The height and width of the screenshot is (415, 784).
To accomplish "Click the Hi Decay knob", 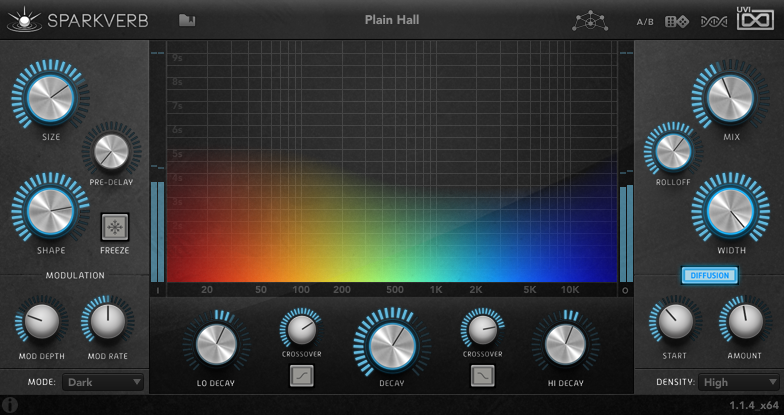I will tap(566, 344).
